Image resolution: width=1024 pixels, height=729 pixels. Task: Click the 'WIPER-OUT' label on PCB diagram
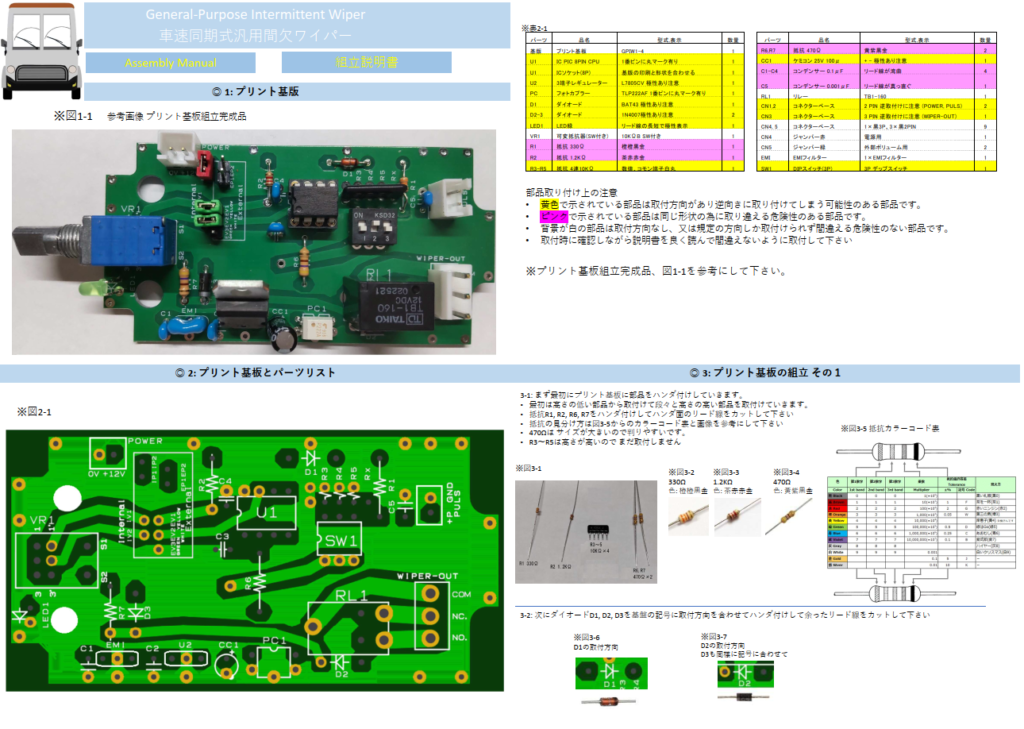click(428, 575)
